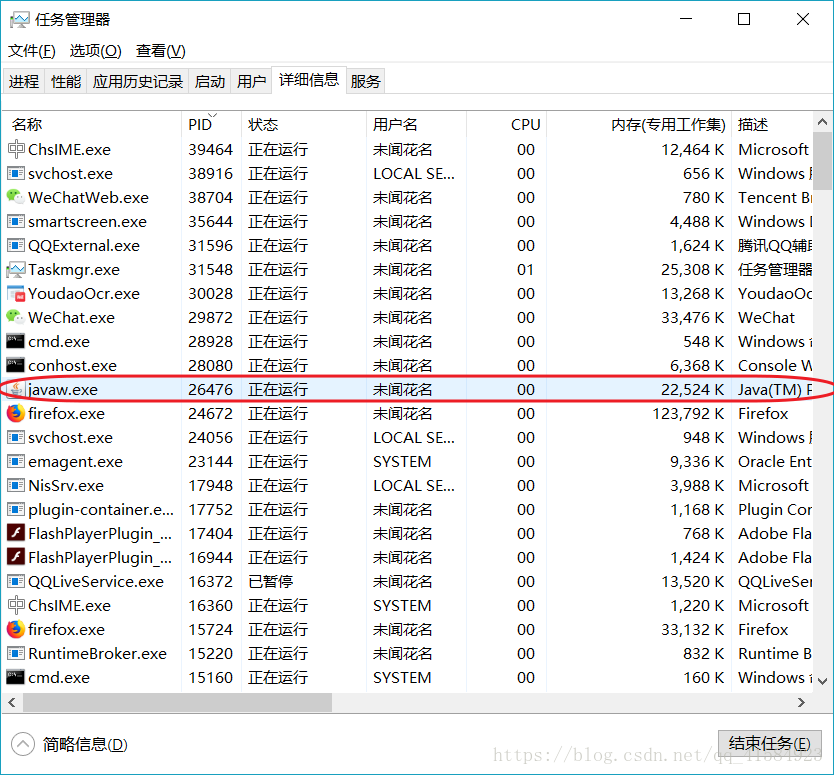
Task: Click the horizontal scrollbar left arrow
Action: pyautogui.click(x=12, y=703)
